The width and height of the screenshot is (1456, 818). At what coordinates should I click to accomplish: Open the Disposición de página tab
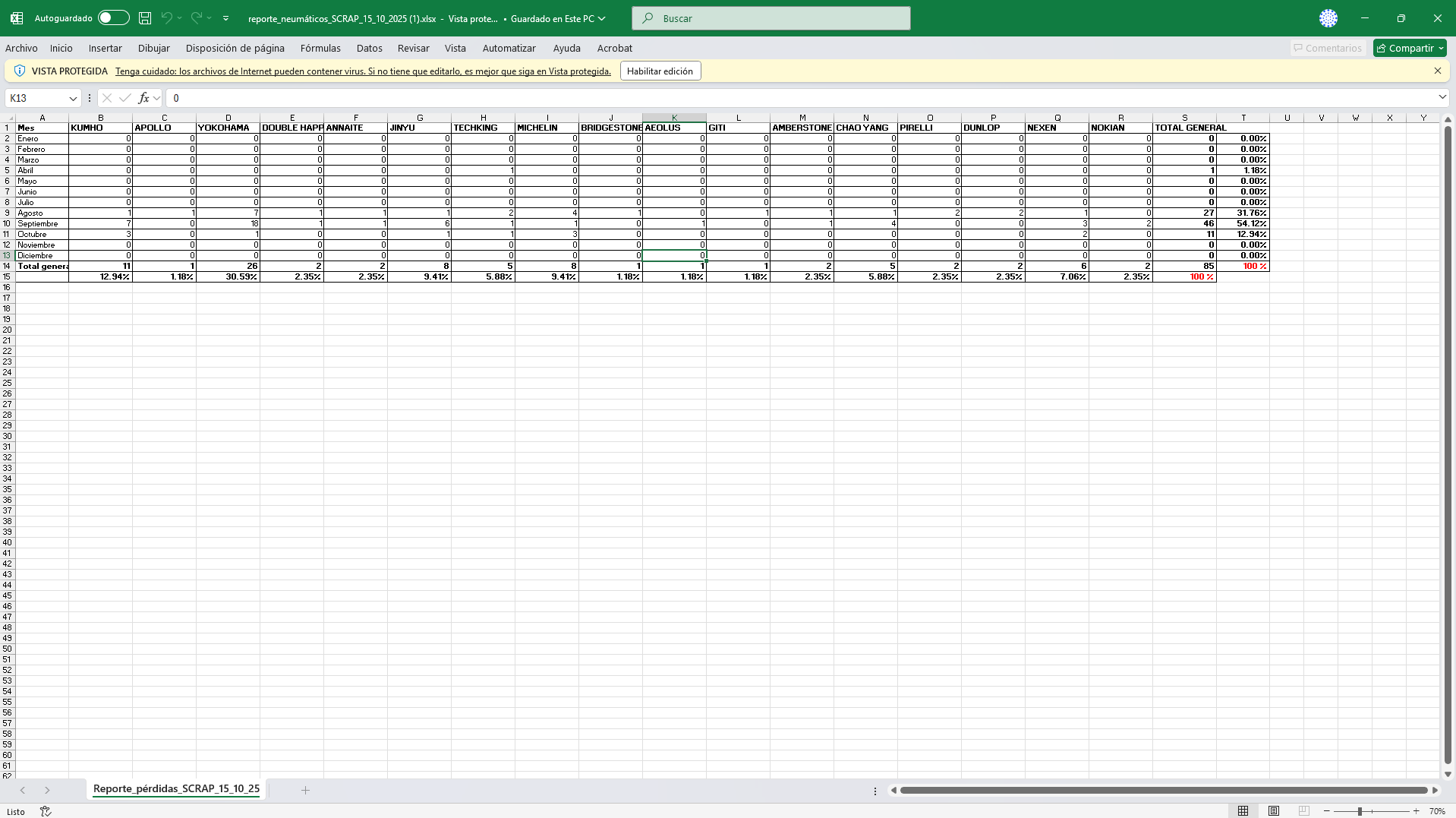pyautogui.click(x=235, y=48)
